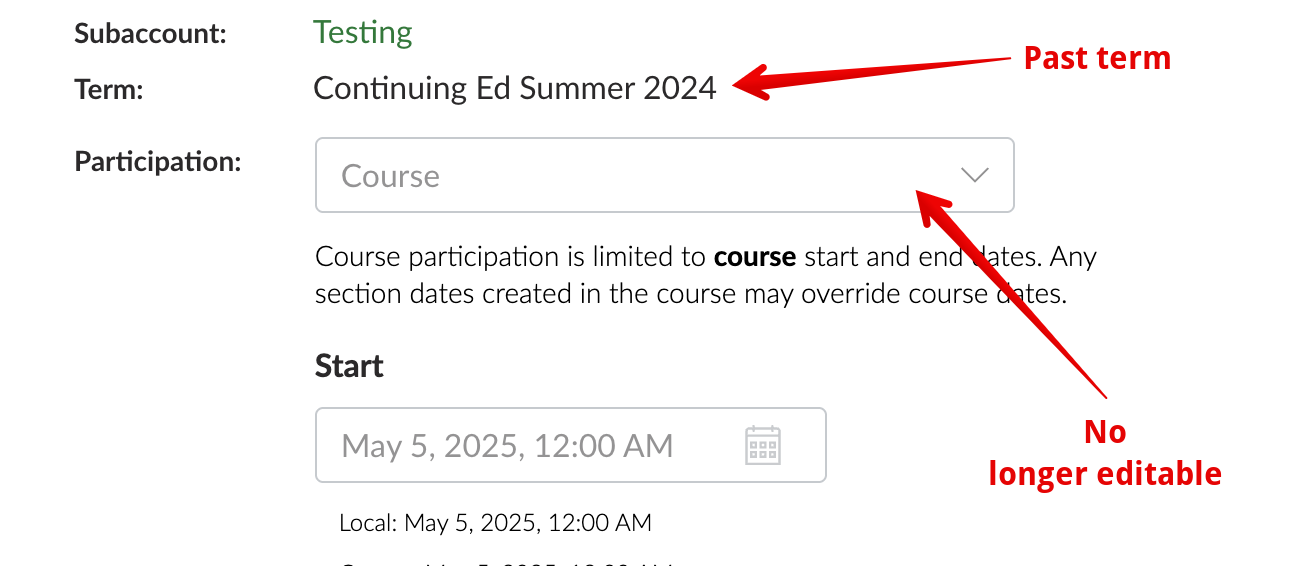
Task: Click the chevron in Participation selector
Action: click(974, 175)
